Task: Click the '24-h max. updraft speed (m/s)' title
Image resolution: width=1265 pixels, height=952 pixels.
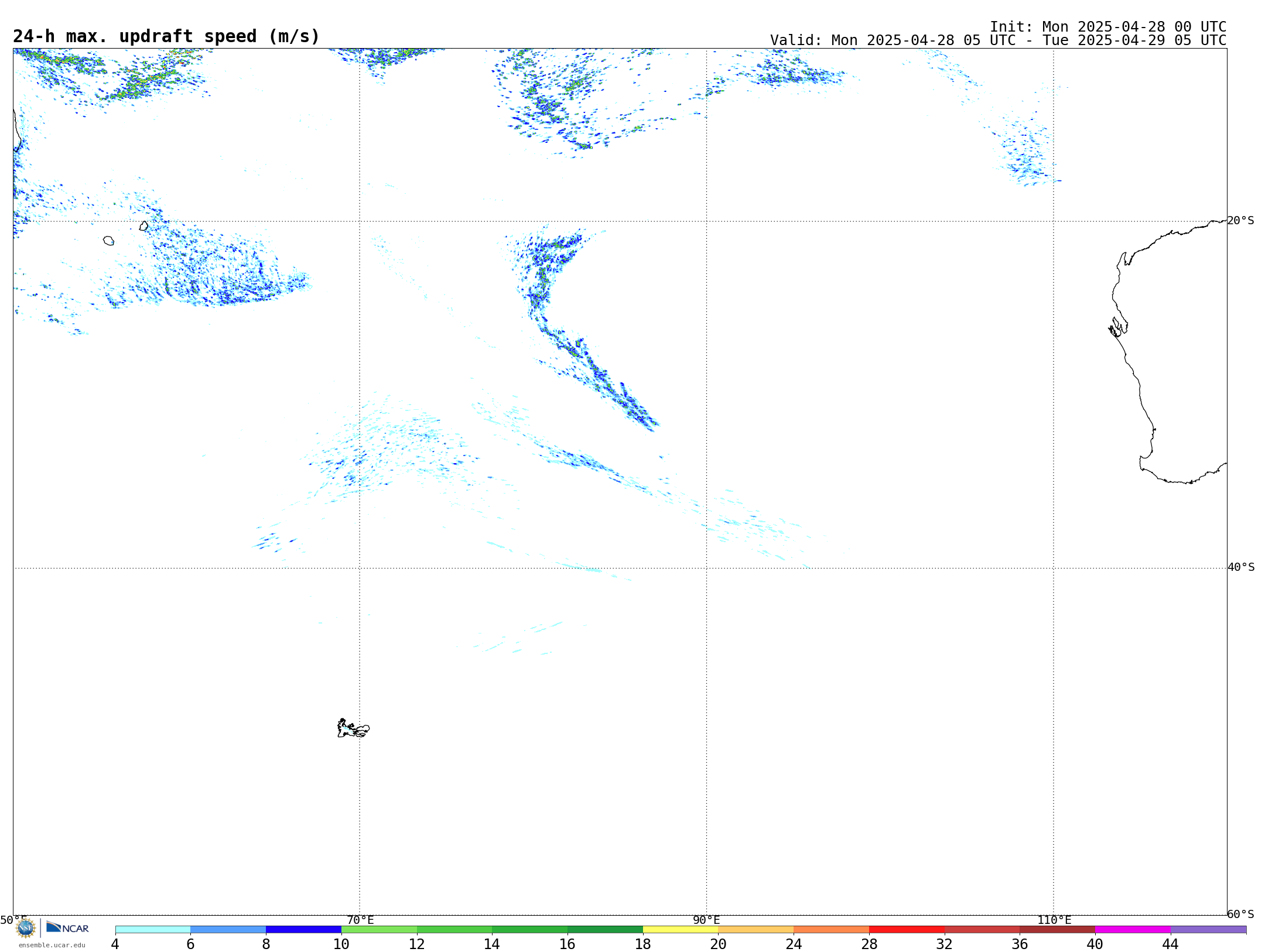Action: pyautogui.click(x=166, y=36)
